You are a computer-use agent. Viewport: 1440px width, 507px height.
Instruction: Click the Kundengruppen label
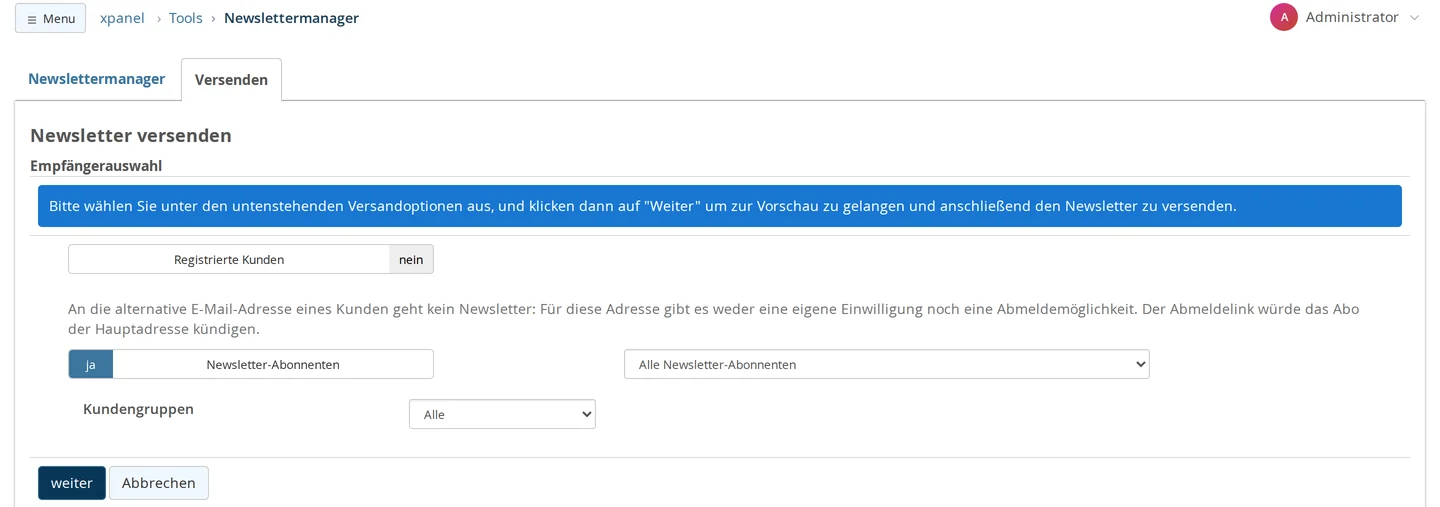tap(138, 409)
